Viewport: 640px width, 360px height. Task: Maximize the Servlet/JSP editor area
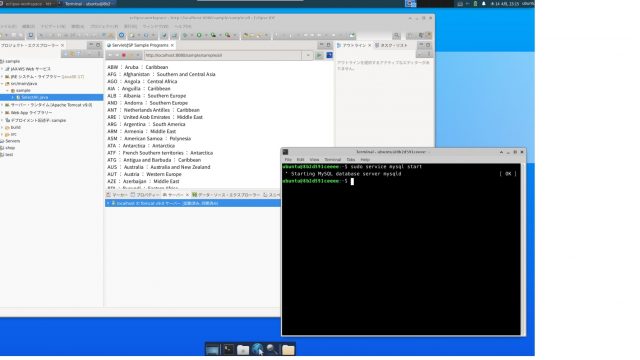329,45
